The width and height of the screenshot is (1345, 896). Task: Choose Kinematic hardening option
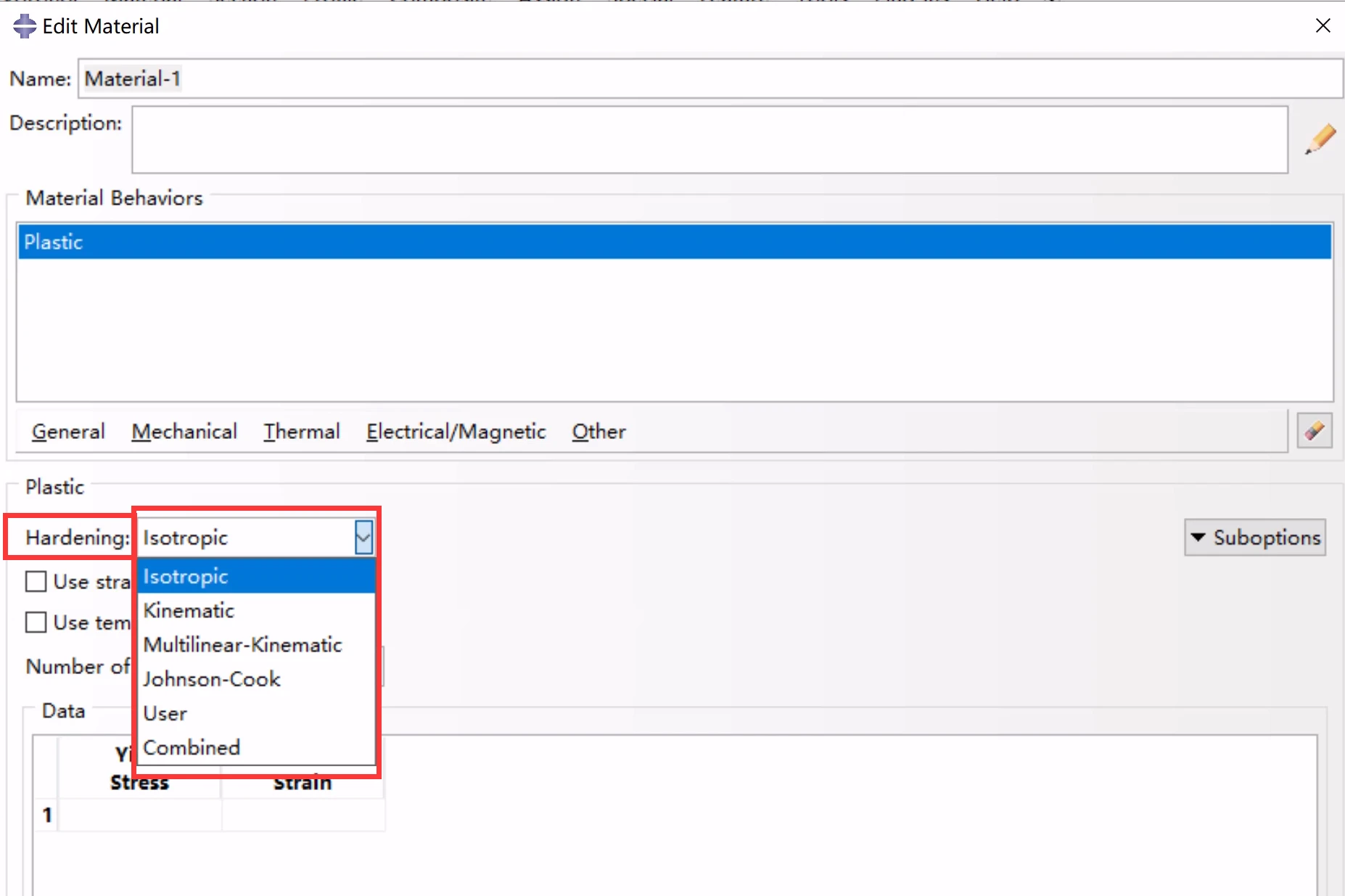(256, 610)
